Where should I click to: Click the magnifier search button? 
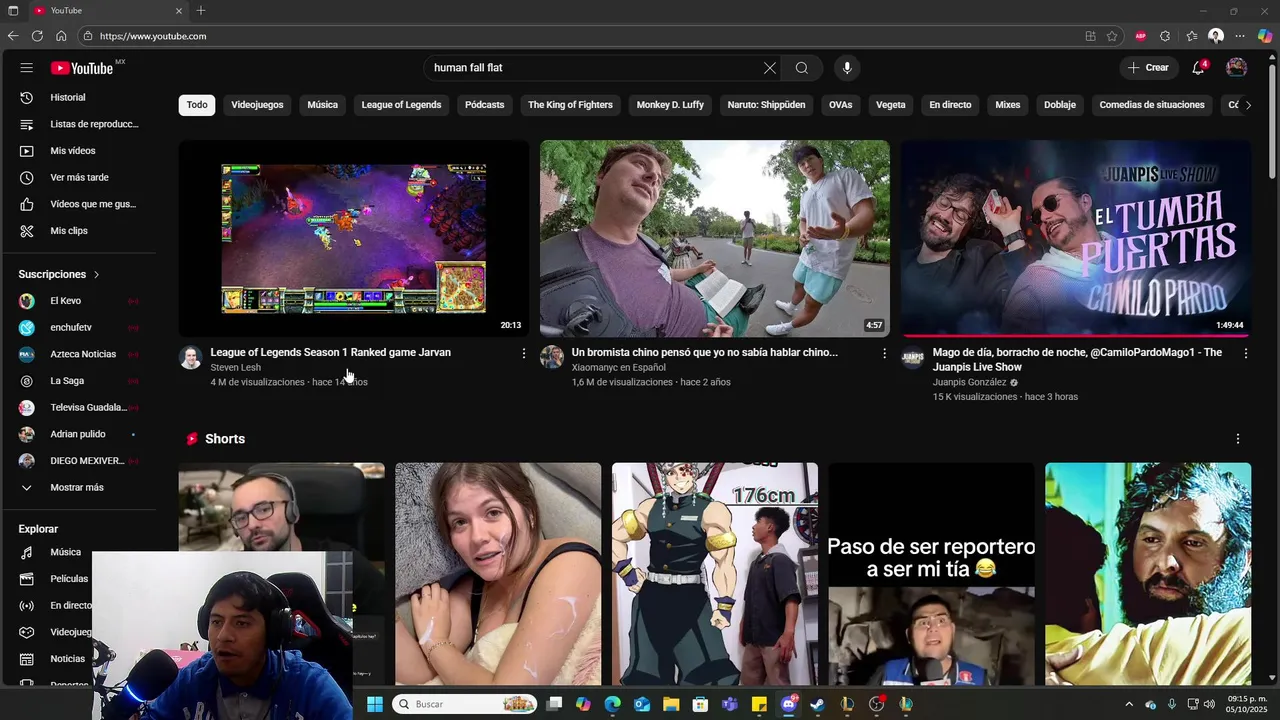801,68
